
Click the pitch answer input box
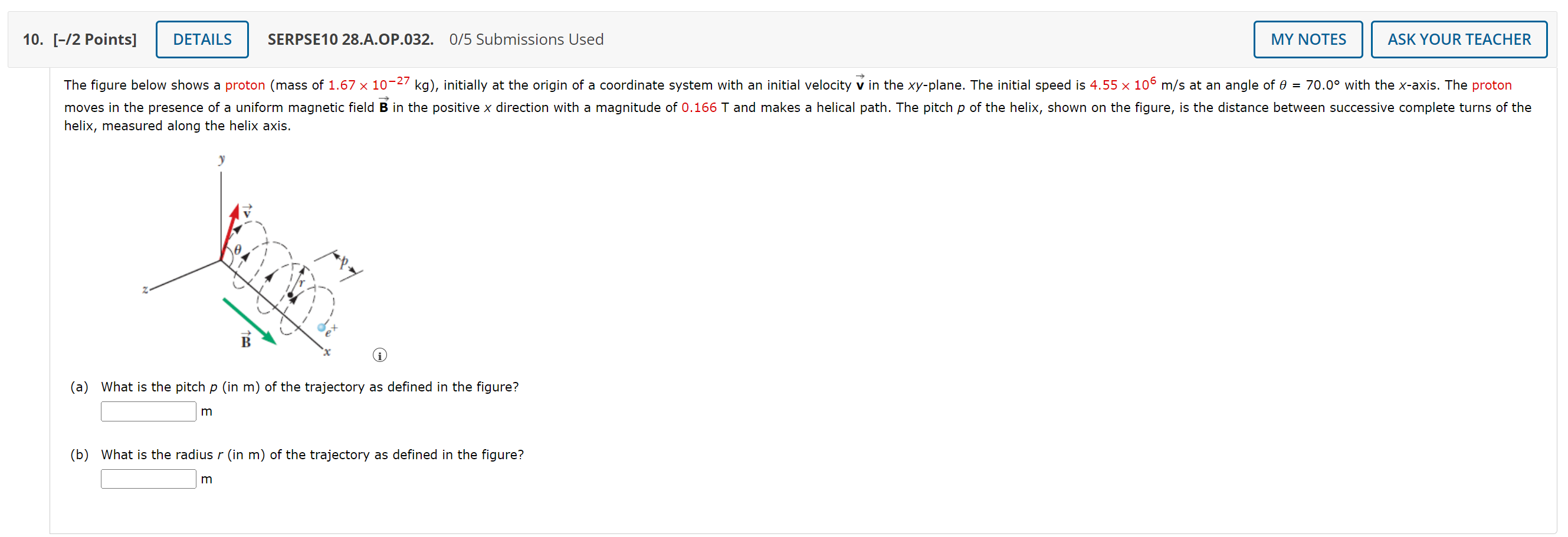[148, 411]
